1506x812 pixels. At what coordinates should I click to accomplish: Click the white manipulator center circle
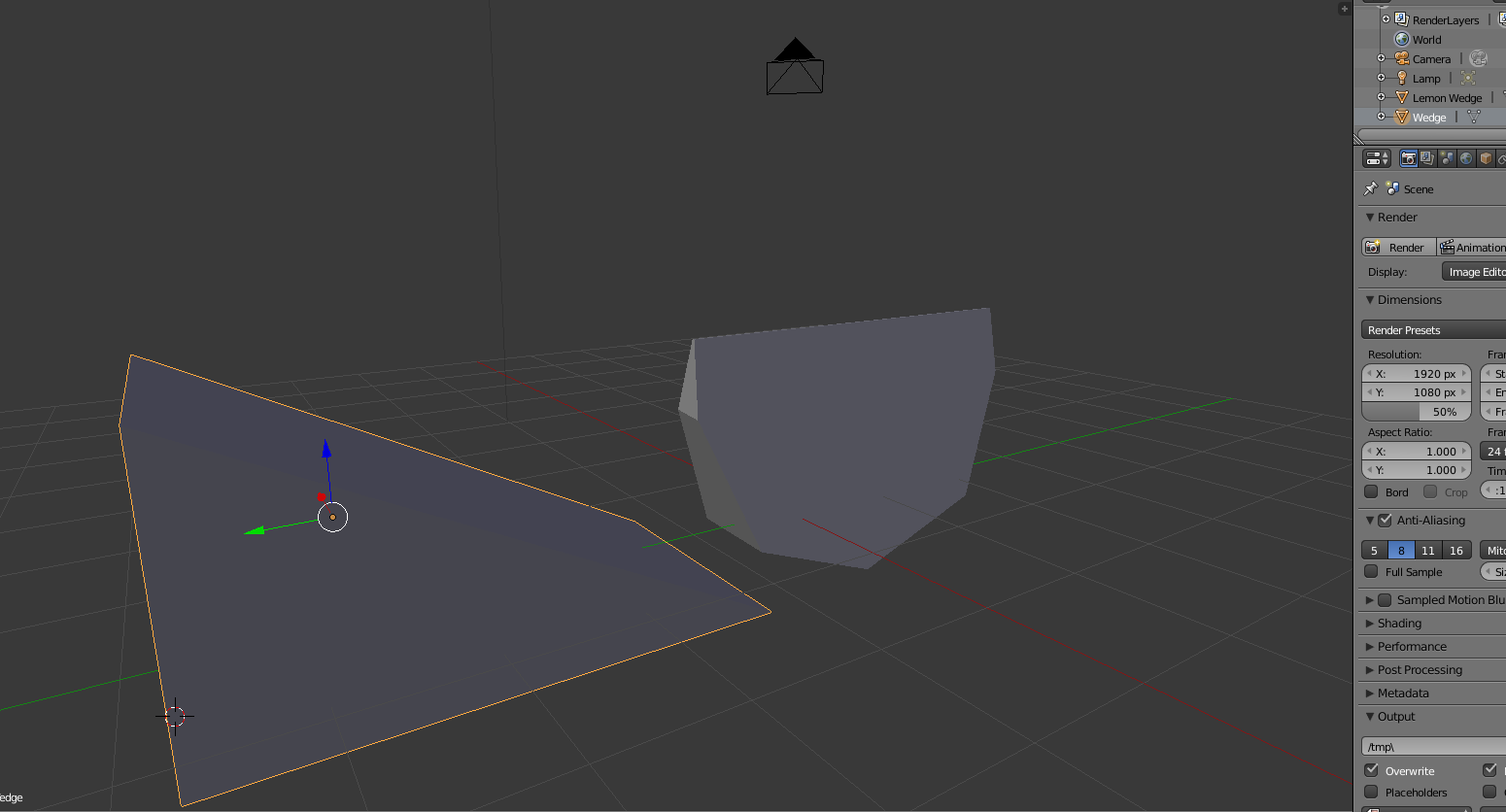click(x=333, y=518)
